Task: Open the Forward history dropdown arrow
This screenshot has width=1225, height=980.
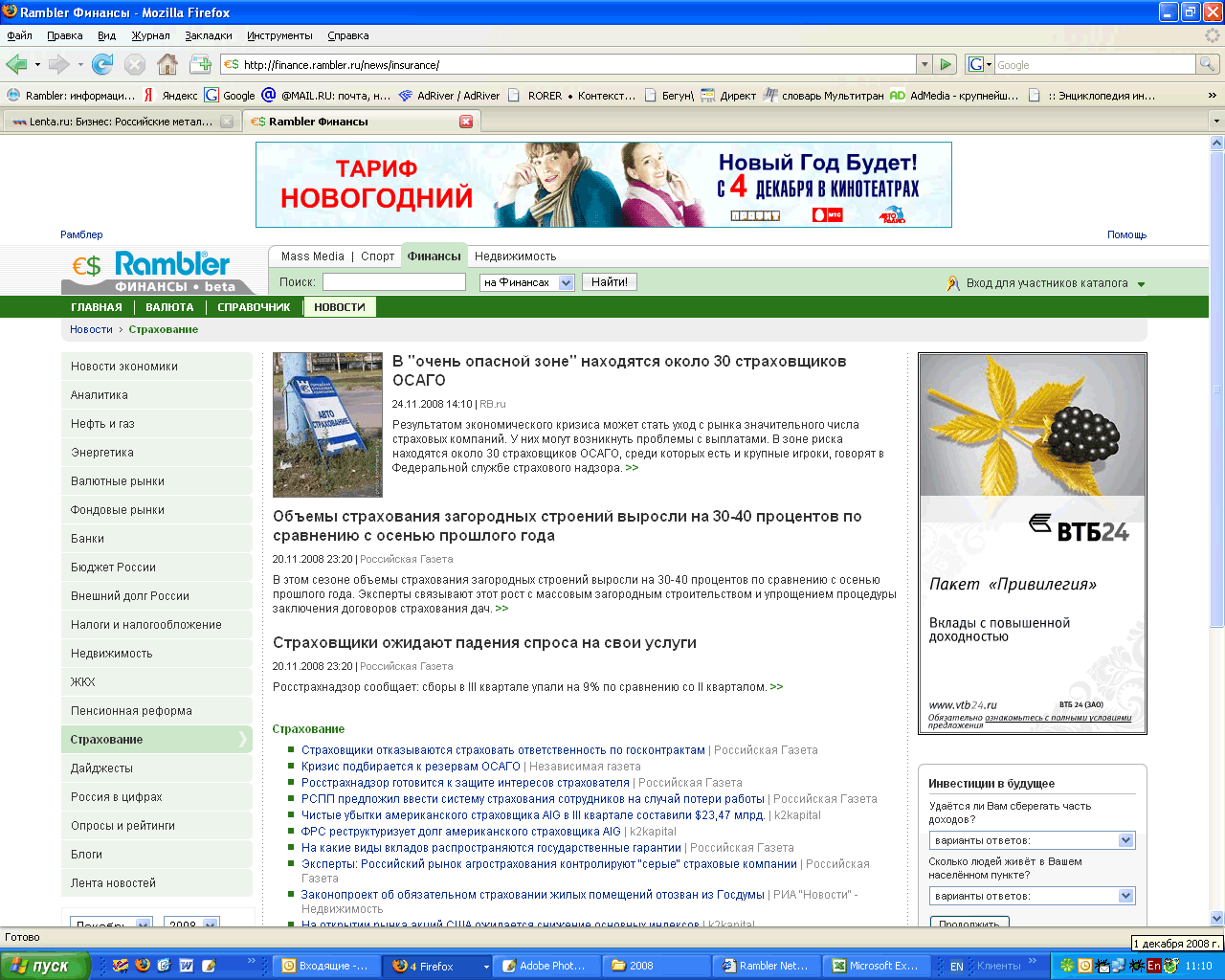Action: point(80,65)
